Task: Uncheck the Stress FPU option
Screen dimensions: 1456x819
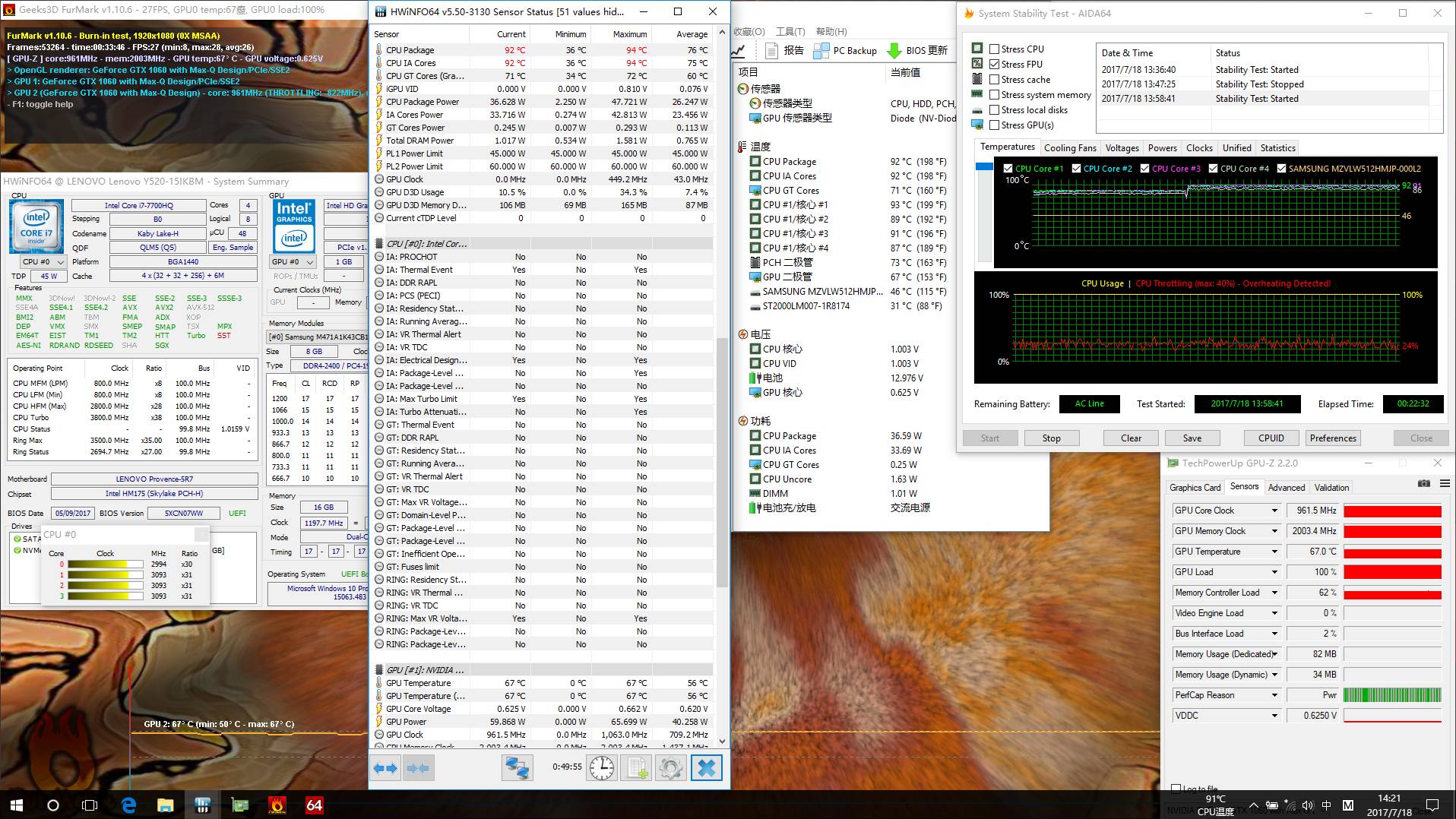Action: (994, 65)
